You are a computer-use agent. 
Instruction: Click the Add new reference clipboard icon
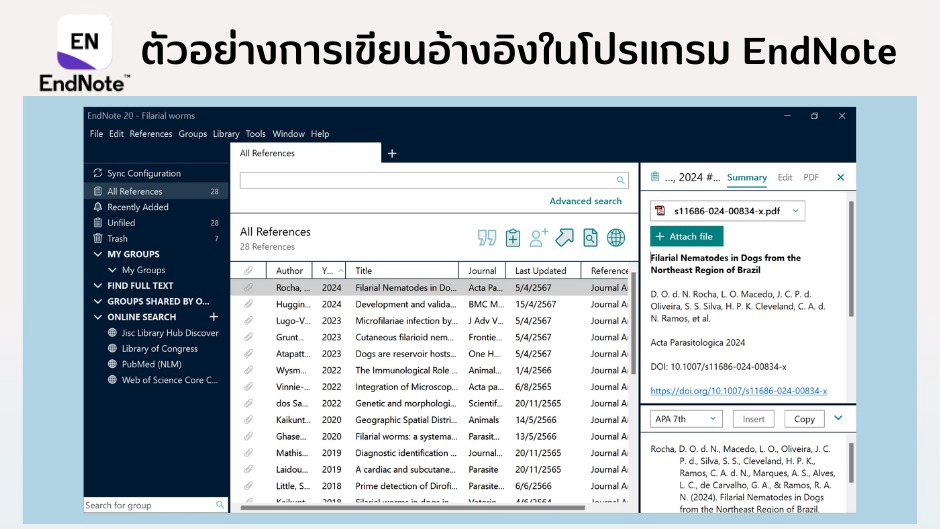coord(513,238)
